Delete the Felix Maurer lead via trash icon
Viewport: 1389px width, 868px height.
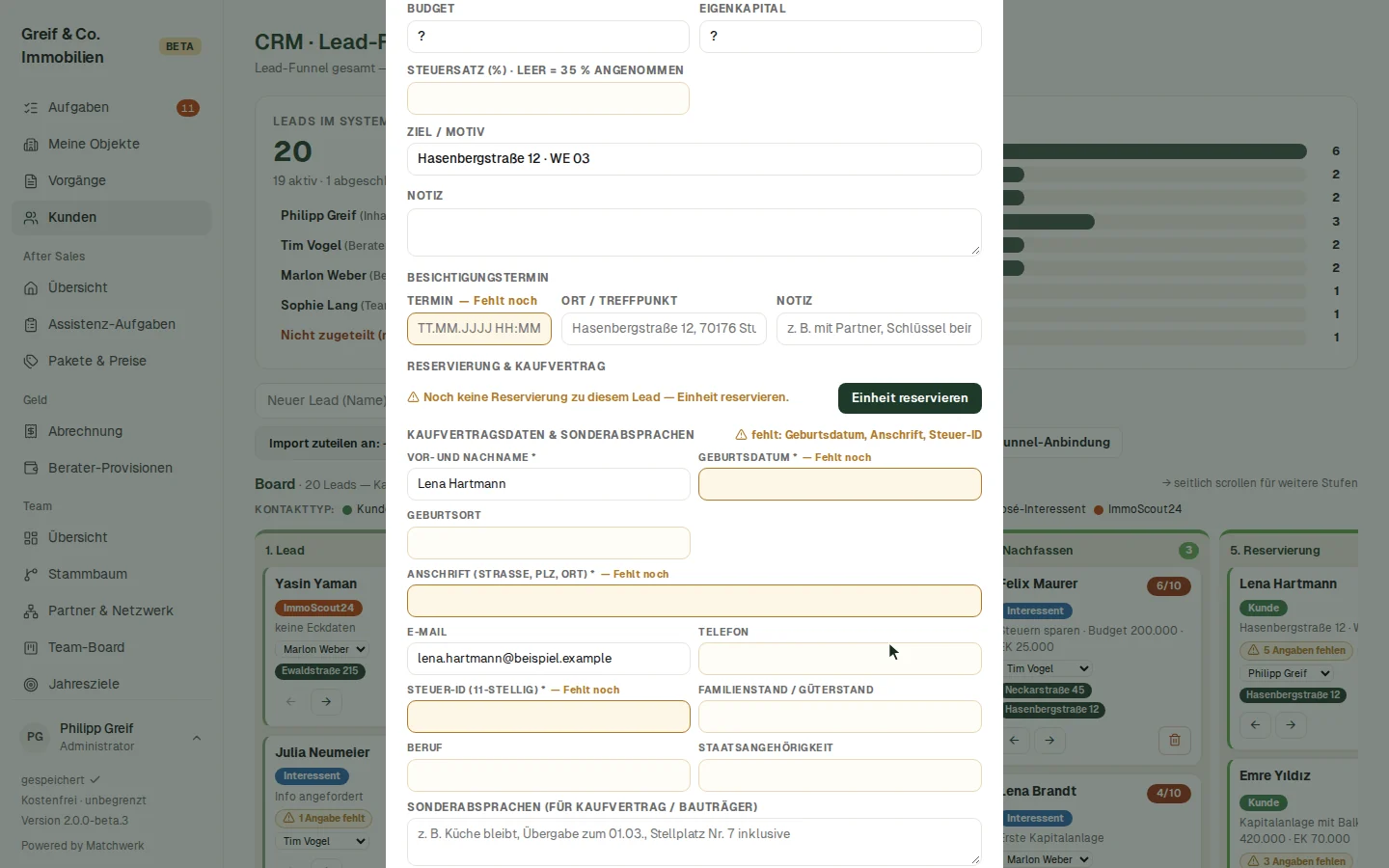(x=1175, y=740)
